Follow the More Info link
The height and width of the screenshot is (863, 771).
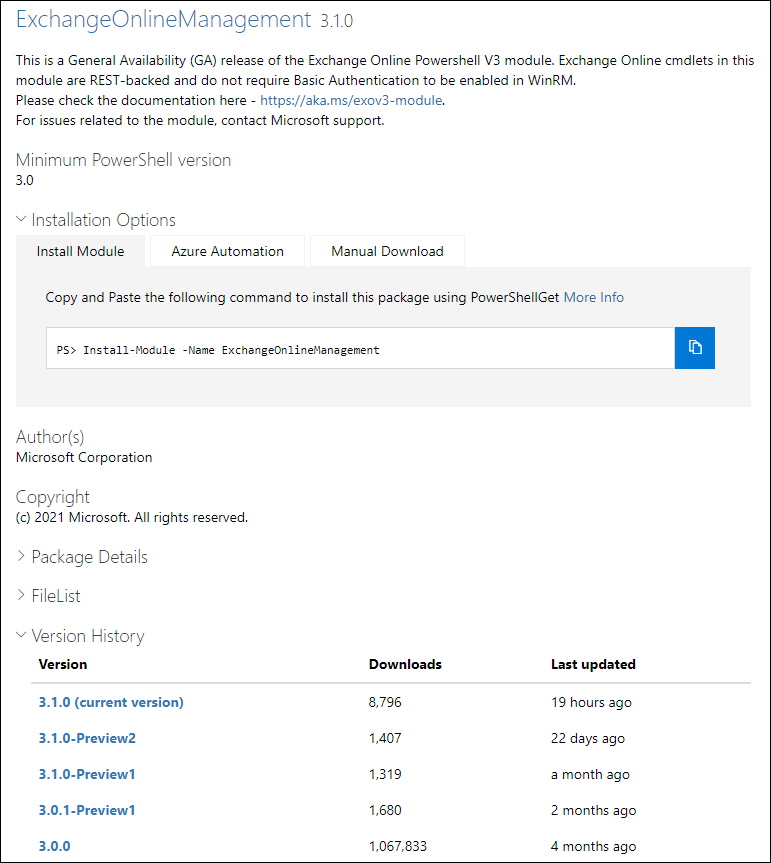(594, 297)
